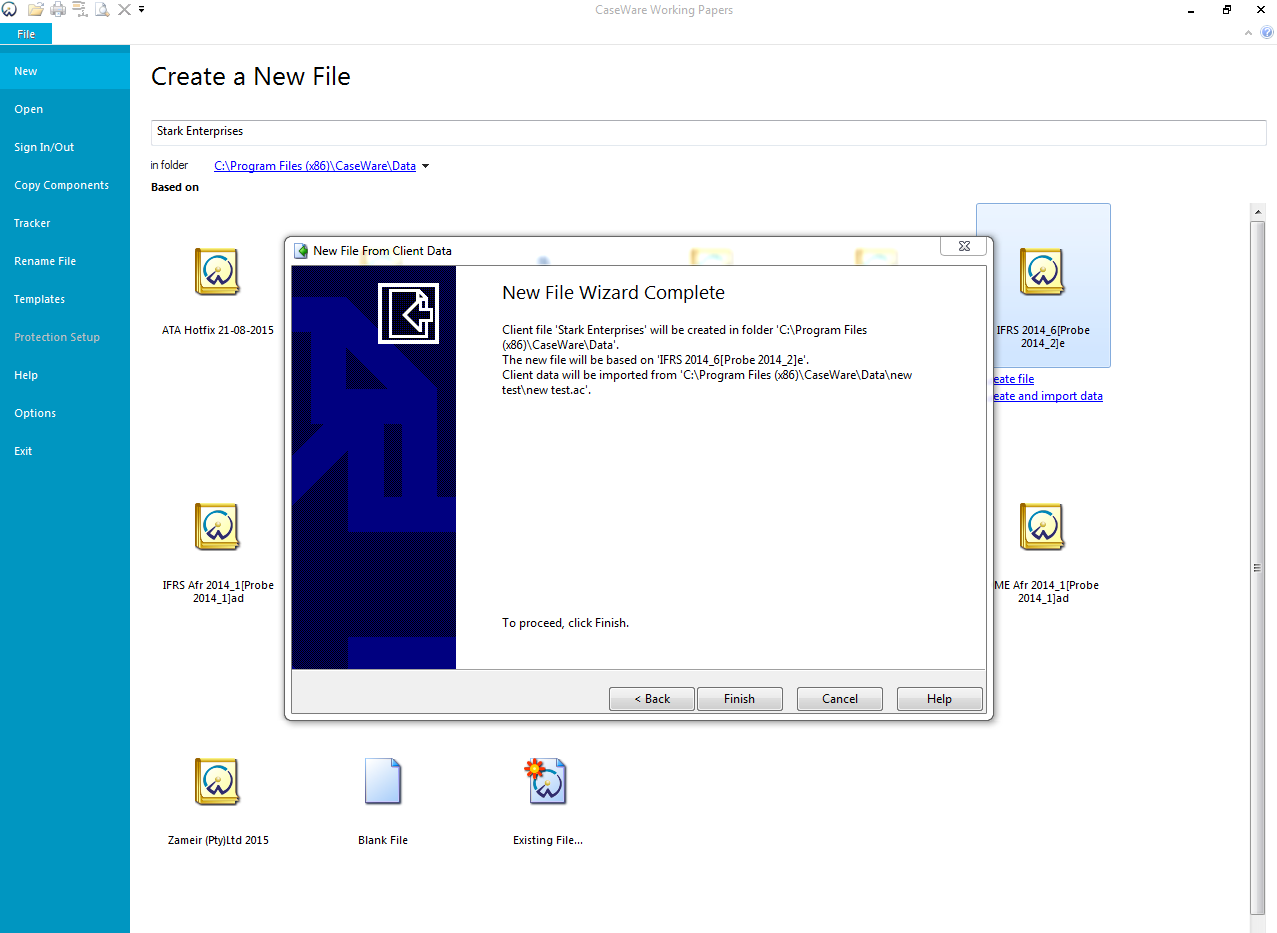Image resolution: width=1277 pixels, height=933 pixels.
Task: Select the IFRS 2014_6[Probe 2014_2]e template
Action: pos(1043,286)
